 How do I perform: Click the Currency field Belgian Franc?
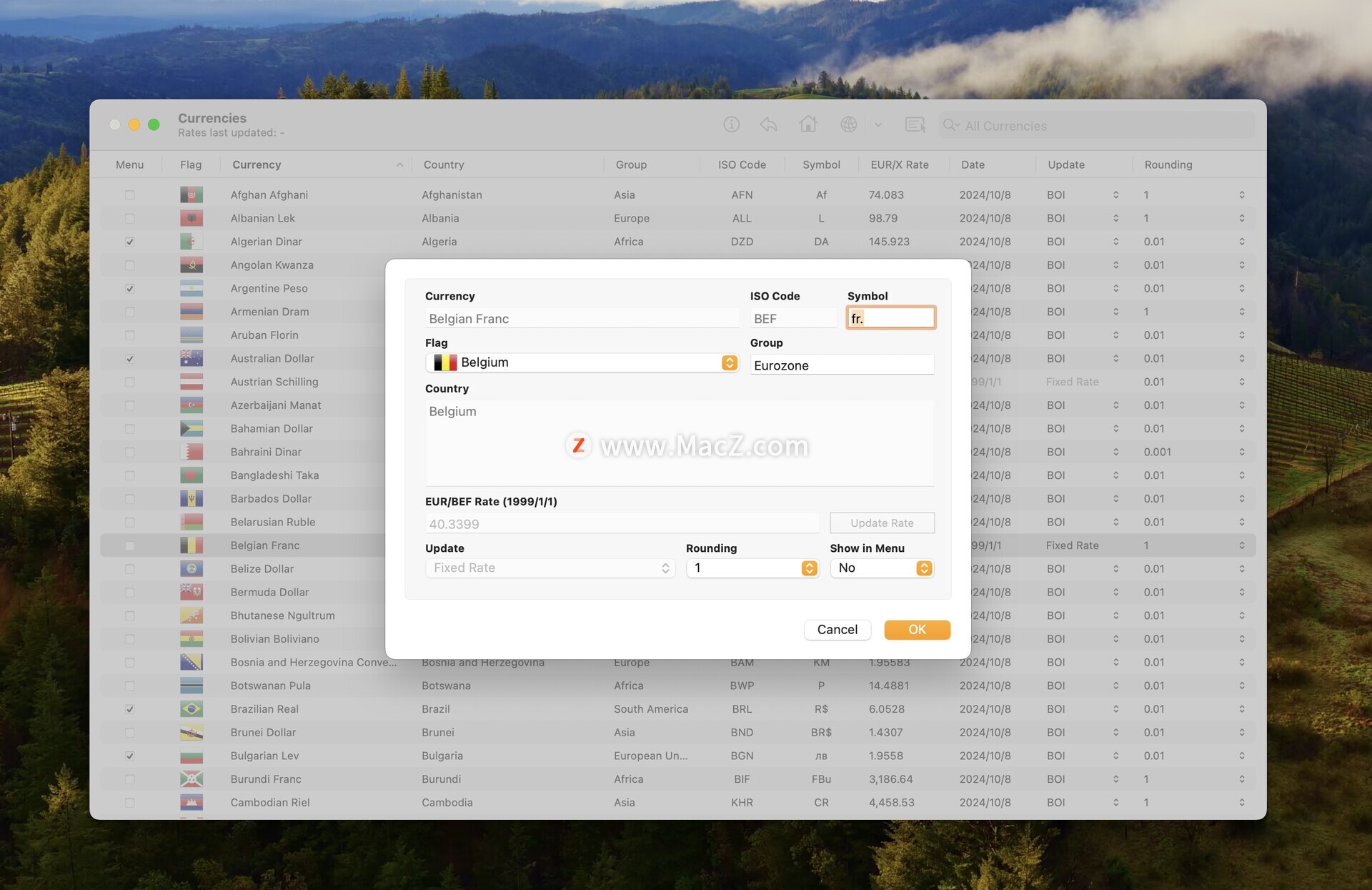tap(582, 318)
